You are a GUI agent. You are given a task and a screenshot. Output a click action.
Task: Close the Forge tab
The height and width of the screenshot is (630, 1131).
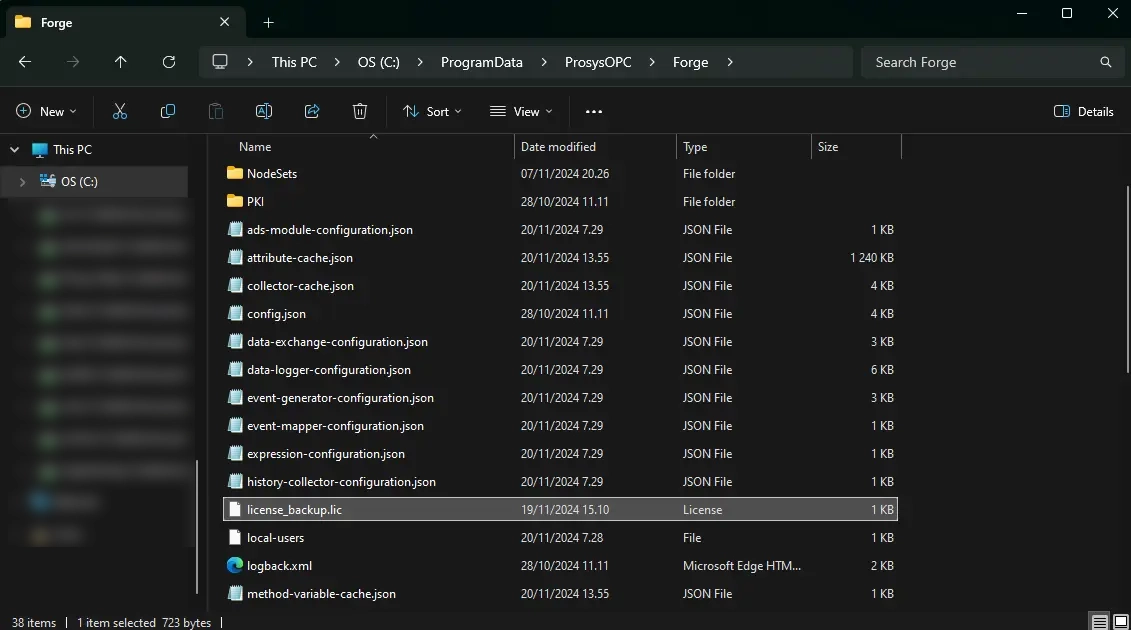(224, 22)
